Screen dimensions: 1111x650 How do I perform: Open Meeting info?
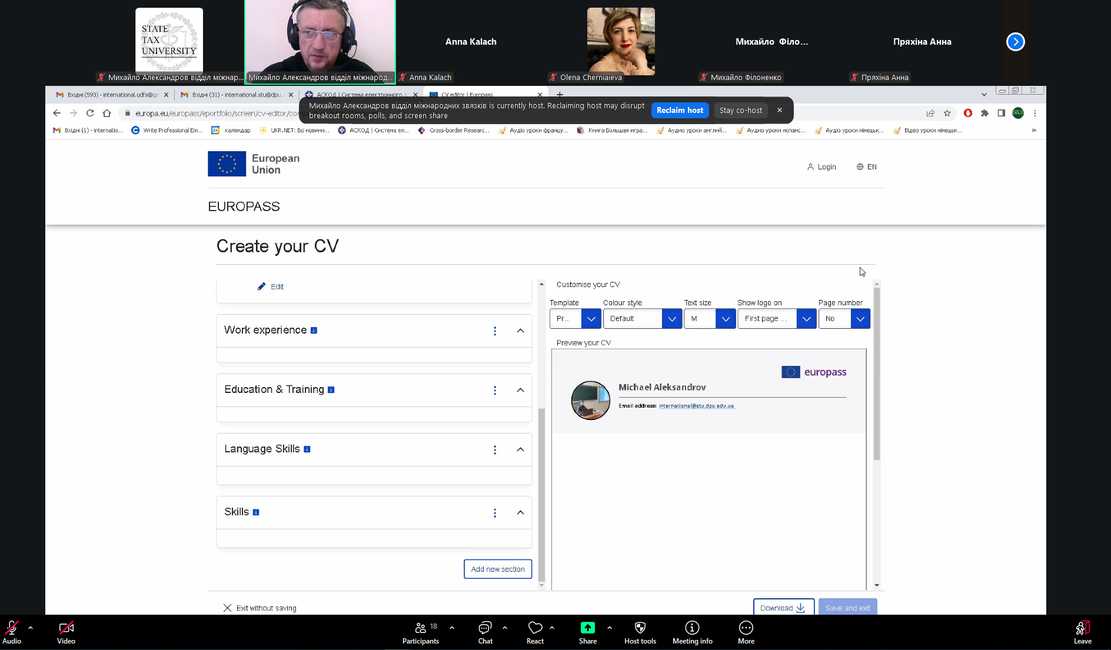[x=692, y=629]
